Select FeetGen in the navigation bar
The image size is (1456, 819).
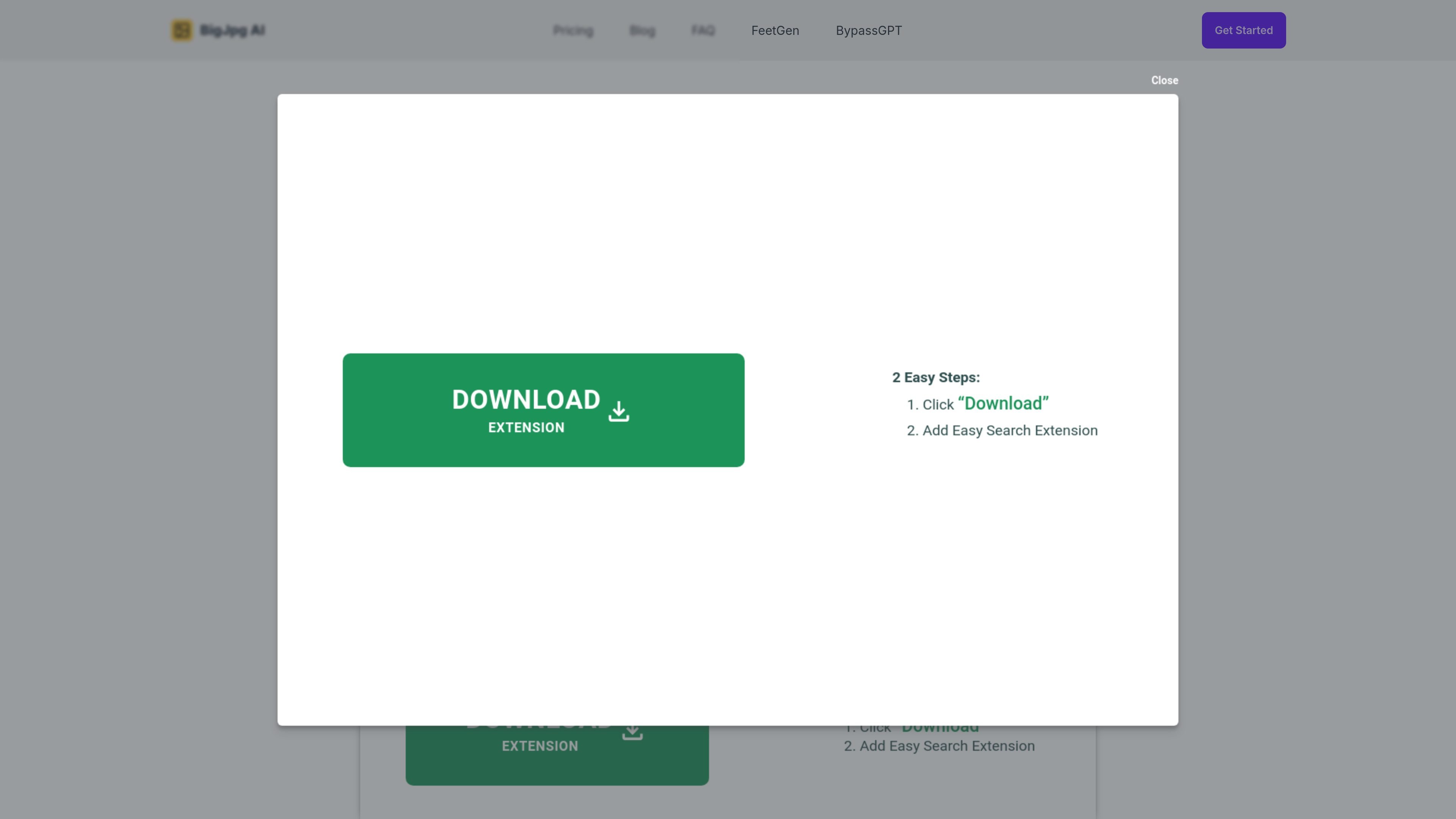775,30
